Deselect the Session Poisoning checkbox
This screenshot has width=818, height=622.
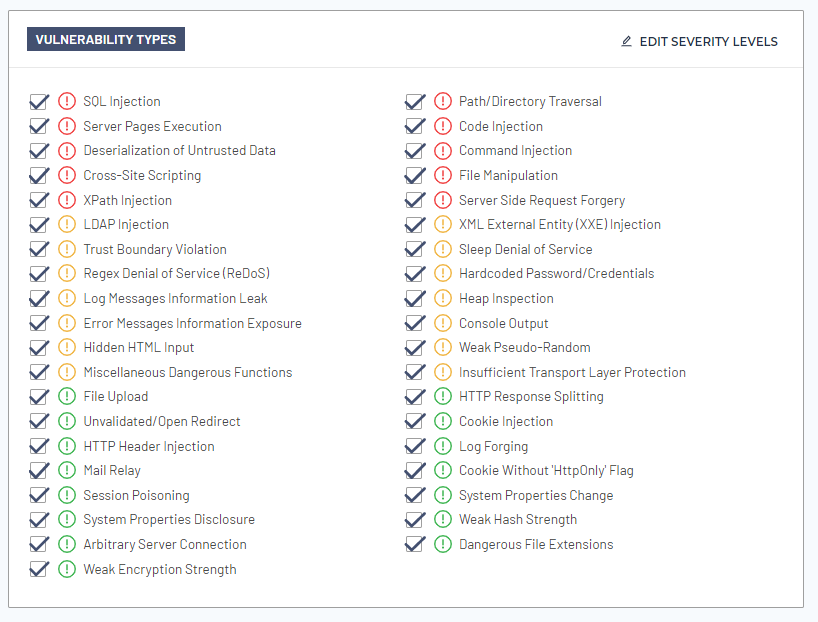click(x=39, y=496)
